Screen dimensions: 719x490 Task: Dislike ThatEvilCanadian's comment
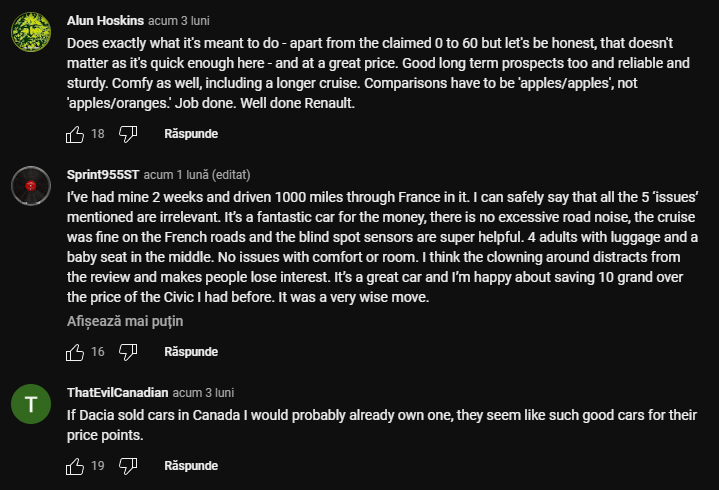(128, 466)
